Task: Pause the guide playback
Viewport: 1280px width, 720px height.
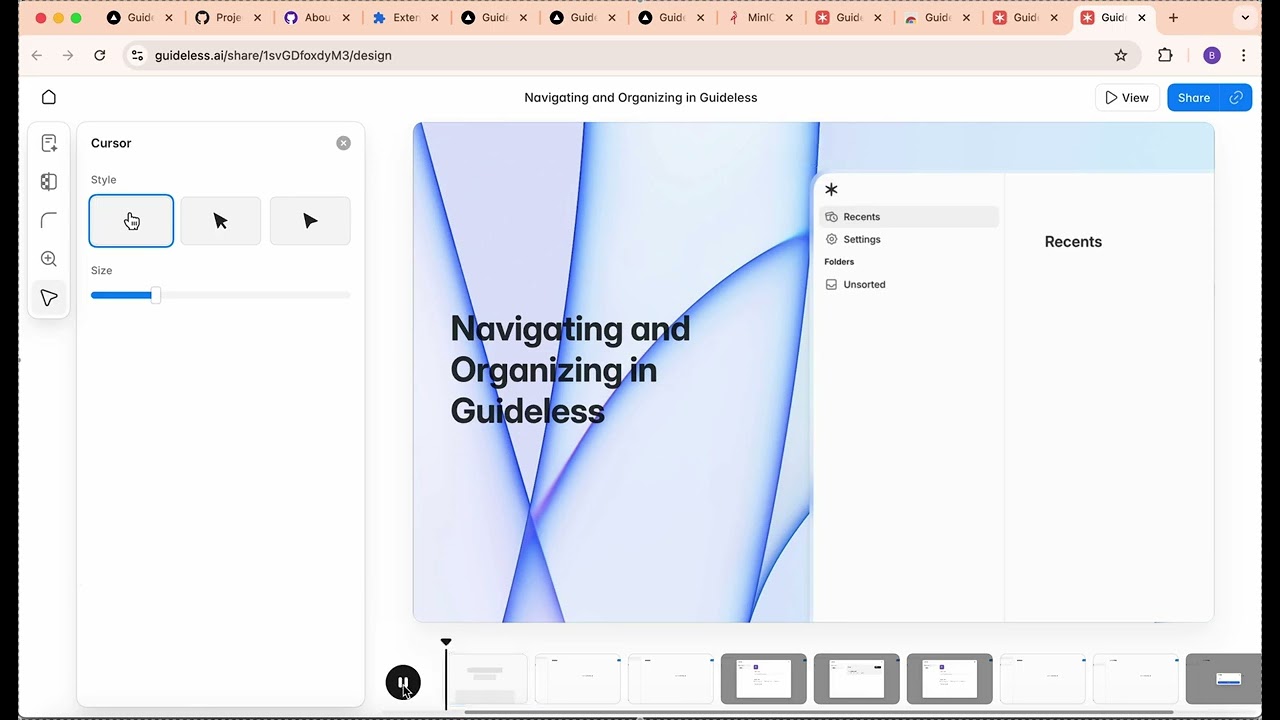Action: pos(403,683)
